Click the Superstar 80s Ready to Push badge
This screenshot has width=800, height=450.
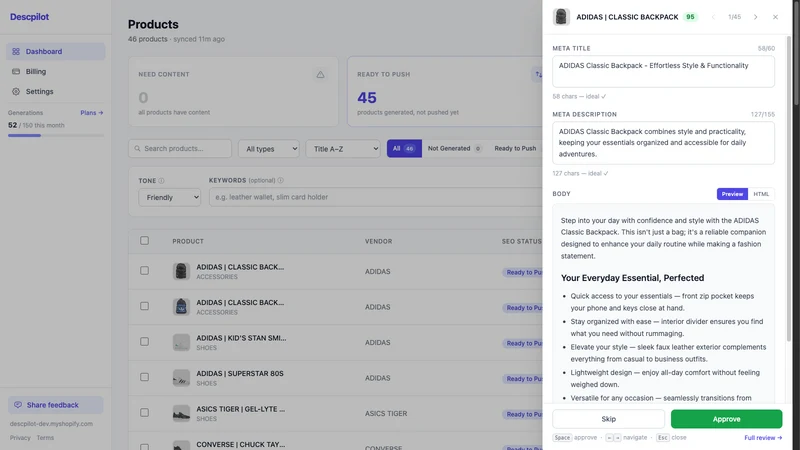click(x=523, y=379)
